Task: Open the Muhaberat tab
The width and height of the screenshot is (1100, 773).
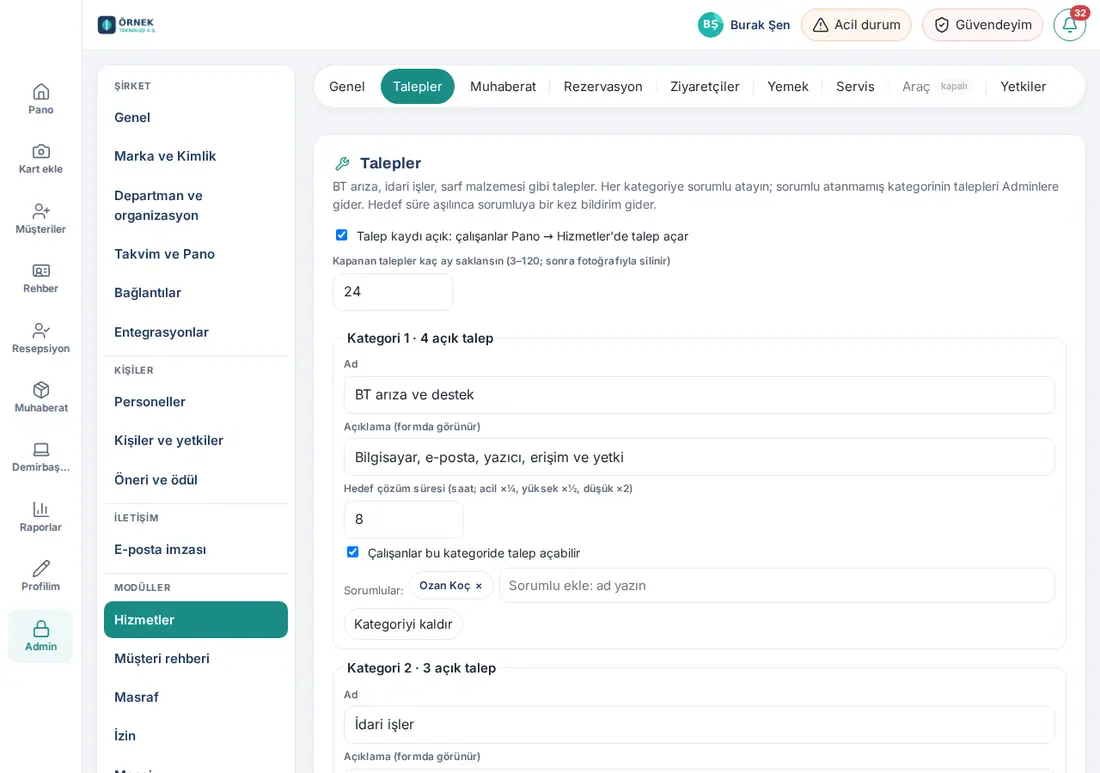Action: pyautogui.click(x=503, y=86)
